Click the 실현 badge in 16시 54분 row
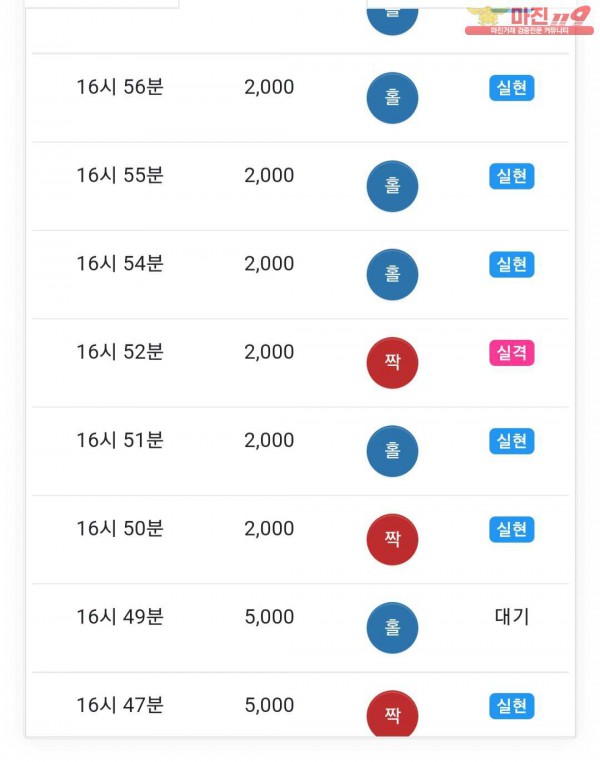Screen dimensions: 600x762 [x=511, y=264]
